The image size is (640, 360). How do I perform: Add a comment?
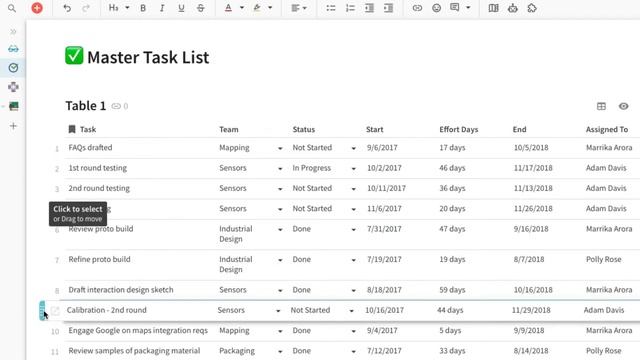pos(455,8)
